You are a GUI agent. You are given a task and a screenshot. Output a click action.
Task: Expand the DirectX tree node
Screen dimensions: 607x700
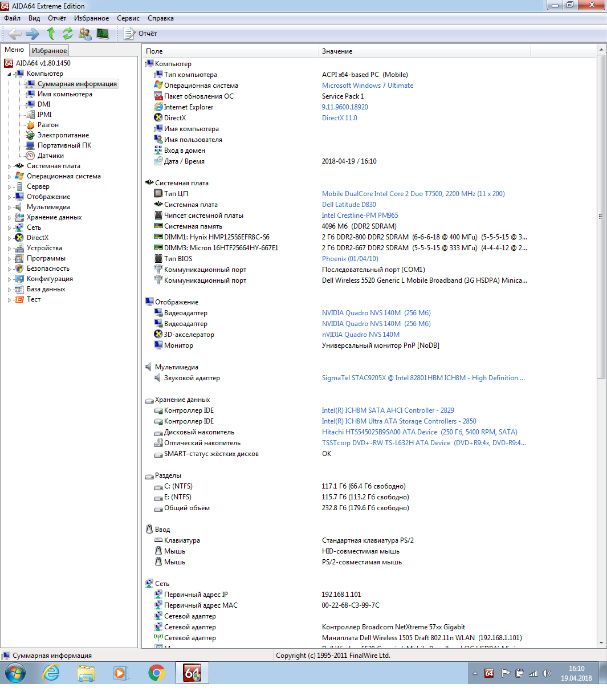click(9, 238)
